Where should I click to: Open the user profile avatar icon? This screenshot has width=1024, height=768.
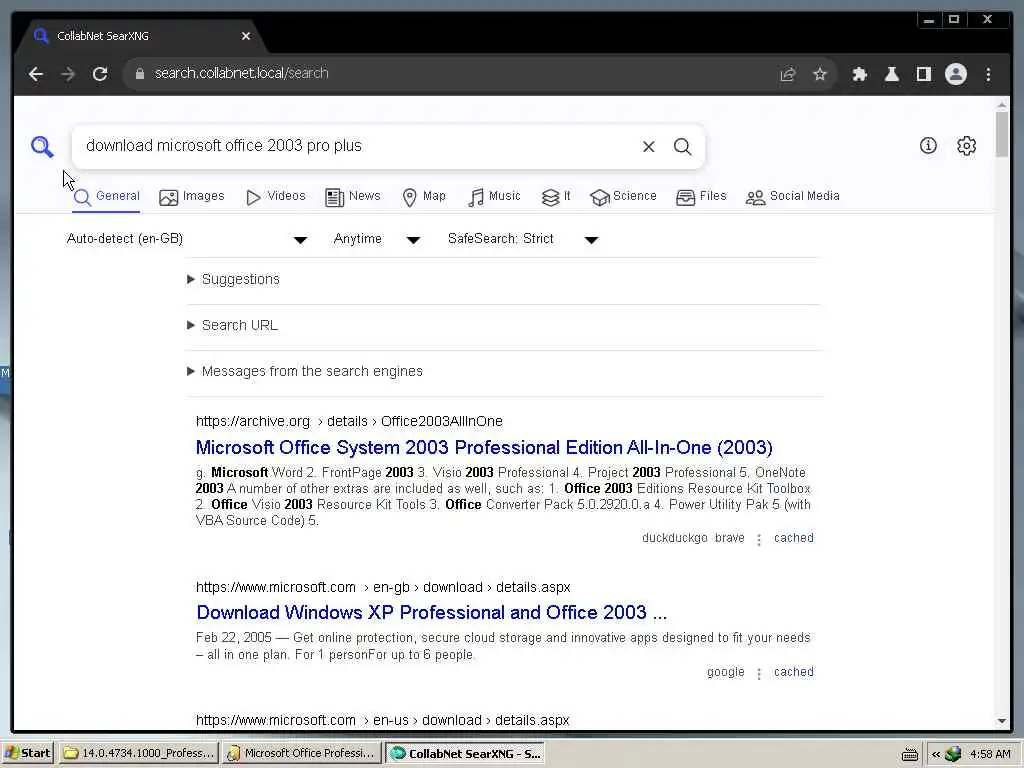click(x=956, y=74)
